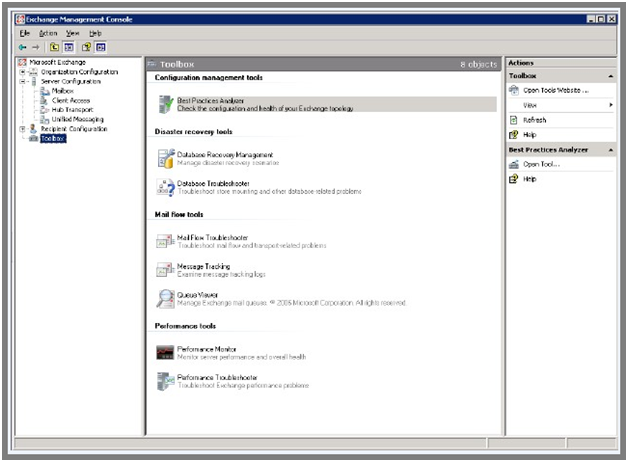
Task: Click the Best Practices Analyzer icon
Action: tap(165, 104)
